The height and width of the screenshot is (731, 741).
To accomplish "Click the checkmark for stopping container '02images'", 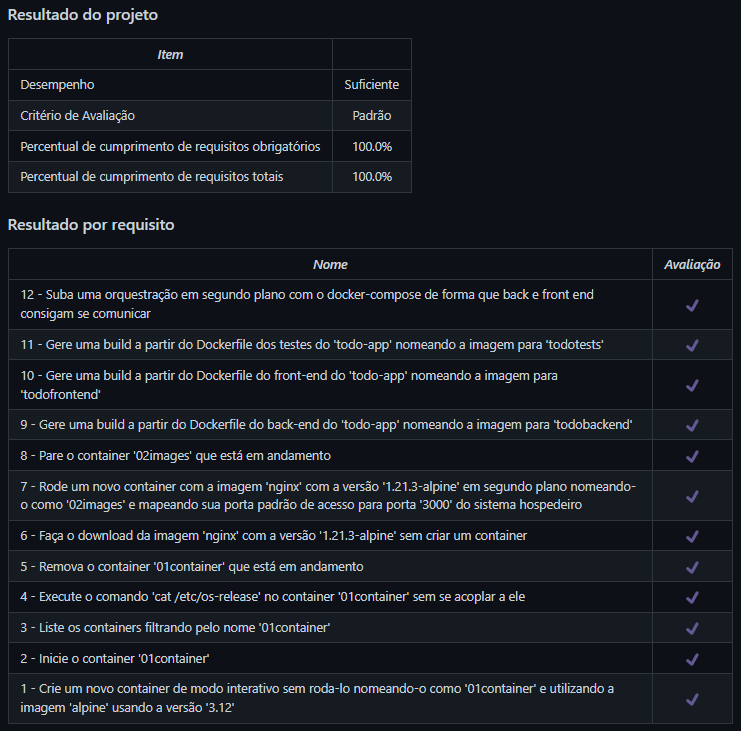I will click(692, 456).
